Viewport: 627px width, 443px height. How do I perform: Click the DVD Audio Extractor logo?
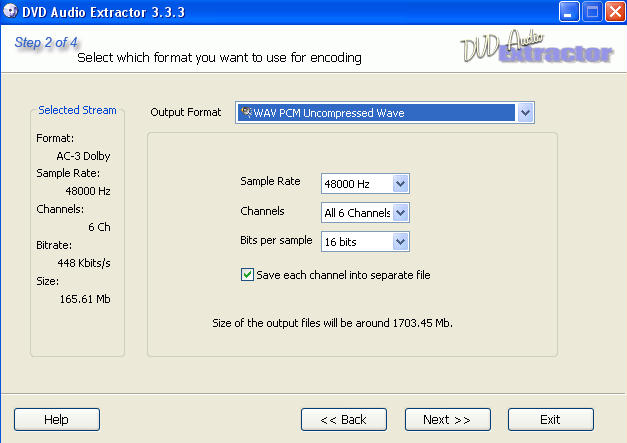(537, 47)
